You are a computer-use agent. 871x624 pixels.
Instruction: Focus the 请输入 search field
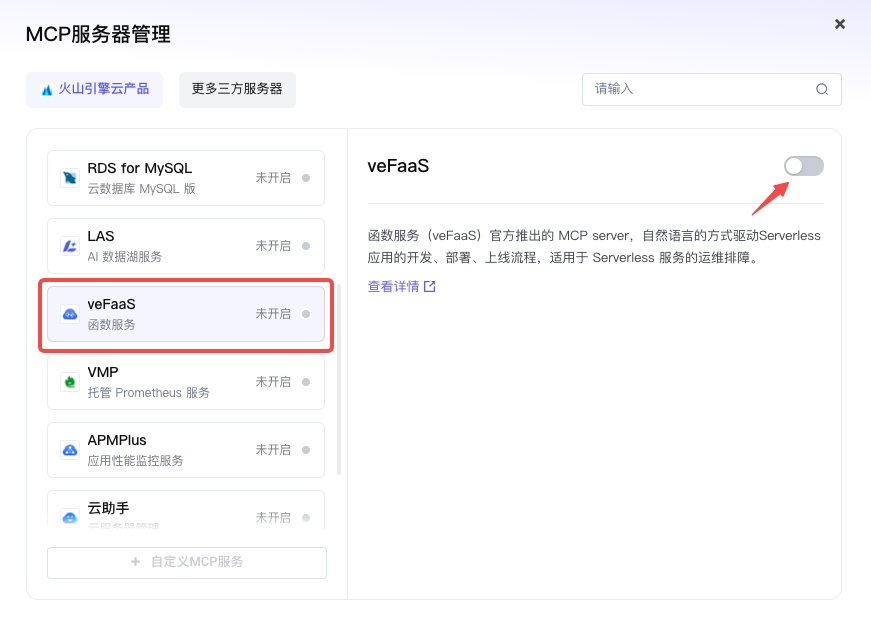pyautogui.click(x=712, y=89)
